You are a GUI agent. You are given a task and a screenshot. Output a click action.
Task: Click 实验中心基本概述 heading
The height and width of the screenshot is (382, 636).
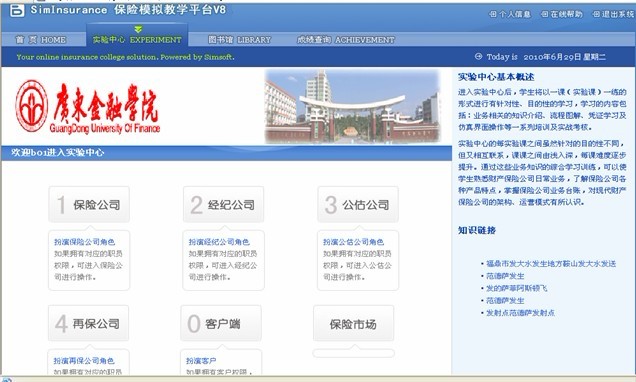[496, 77]
